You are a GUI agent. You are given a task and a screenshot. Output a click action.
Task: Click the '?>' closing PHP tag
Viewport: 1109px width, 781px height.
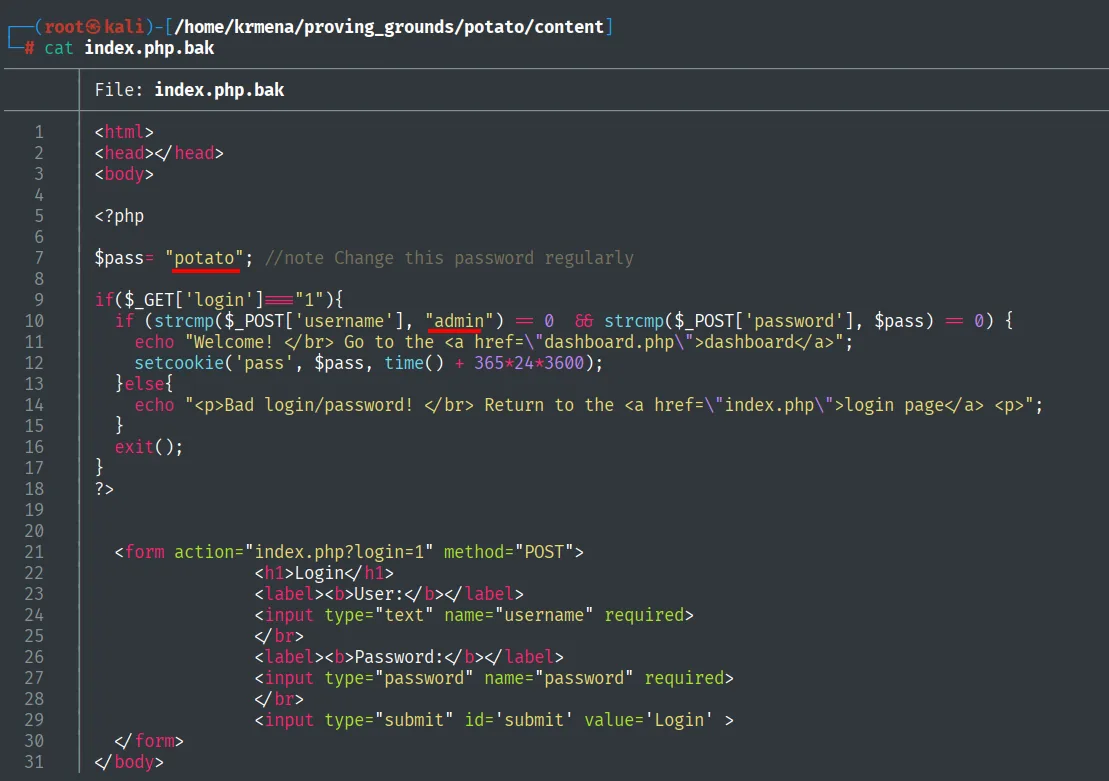104,489
